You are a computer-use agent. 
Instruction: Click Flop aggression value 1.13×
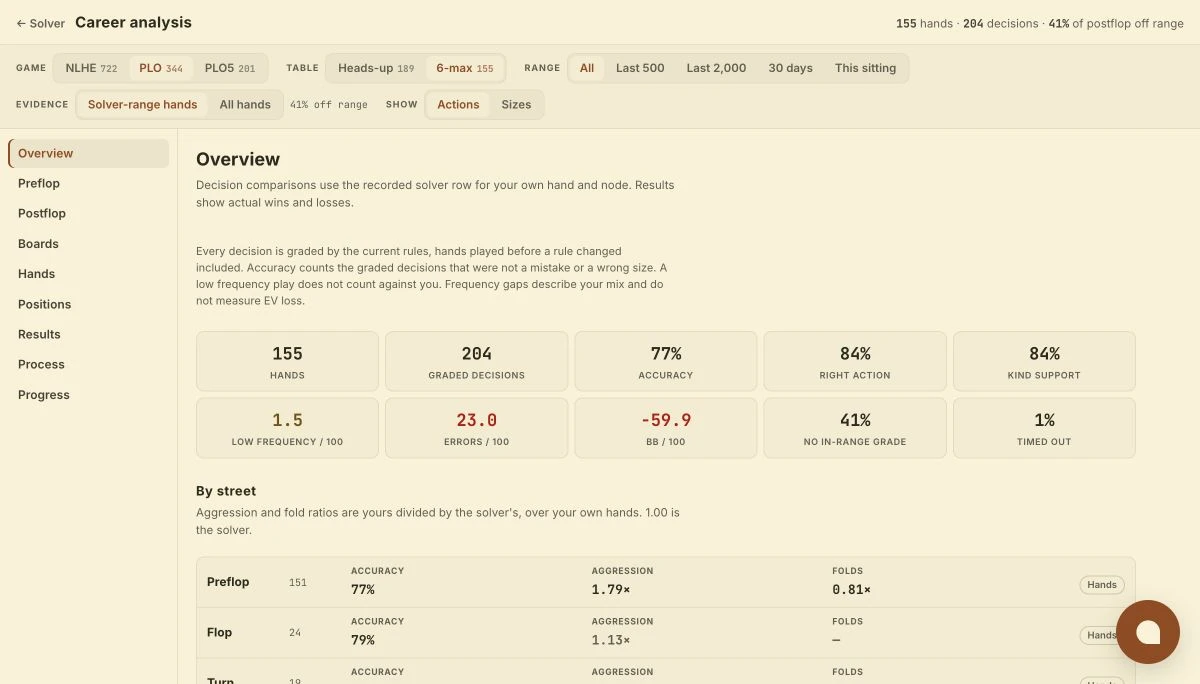pyautogui.click(x=610, y=640)
